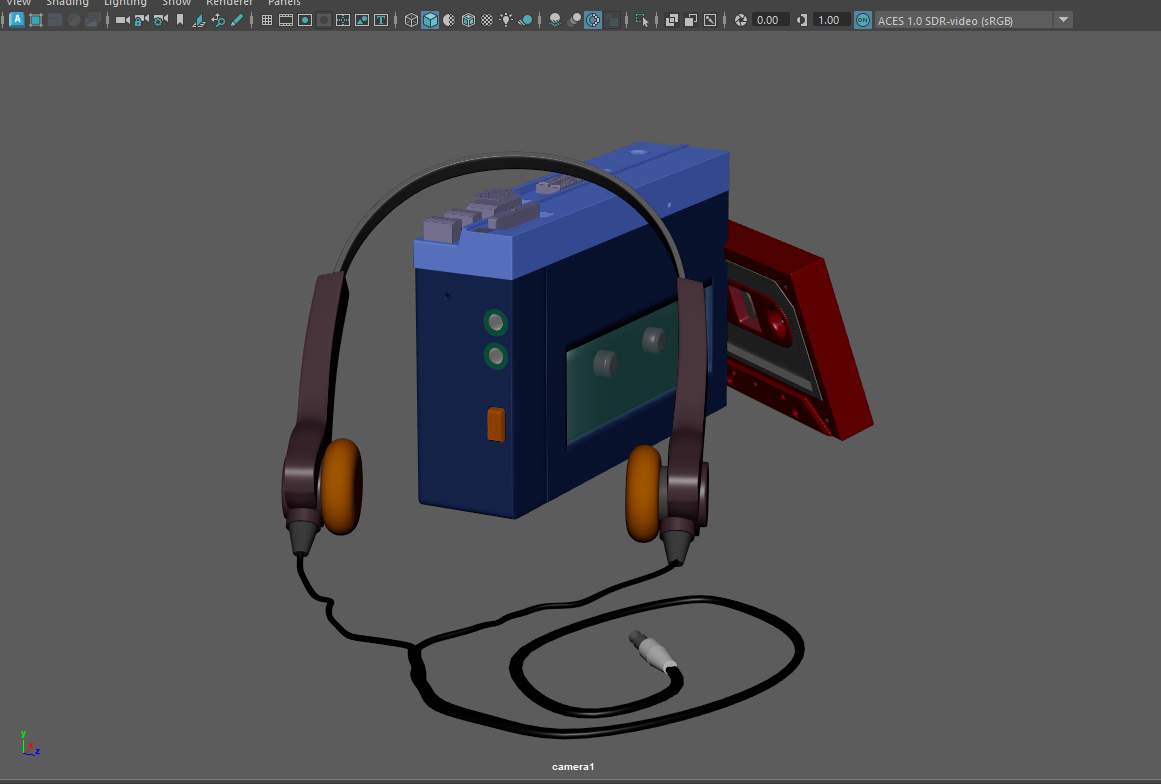This screenshot has height=784, width=1161.
Task: Enable Wireframe on Shaded icon
Action: [x=468, y=20]
